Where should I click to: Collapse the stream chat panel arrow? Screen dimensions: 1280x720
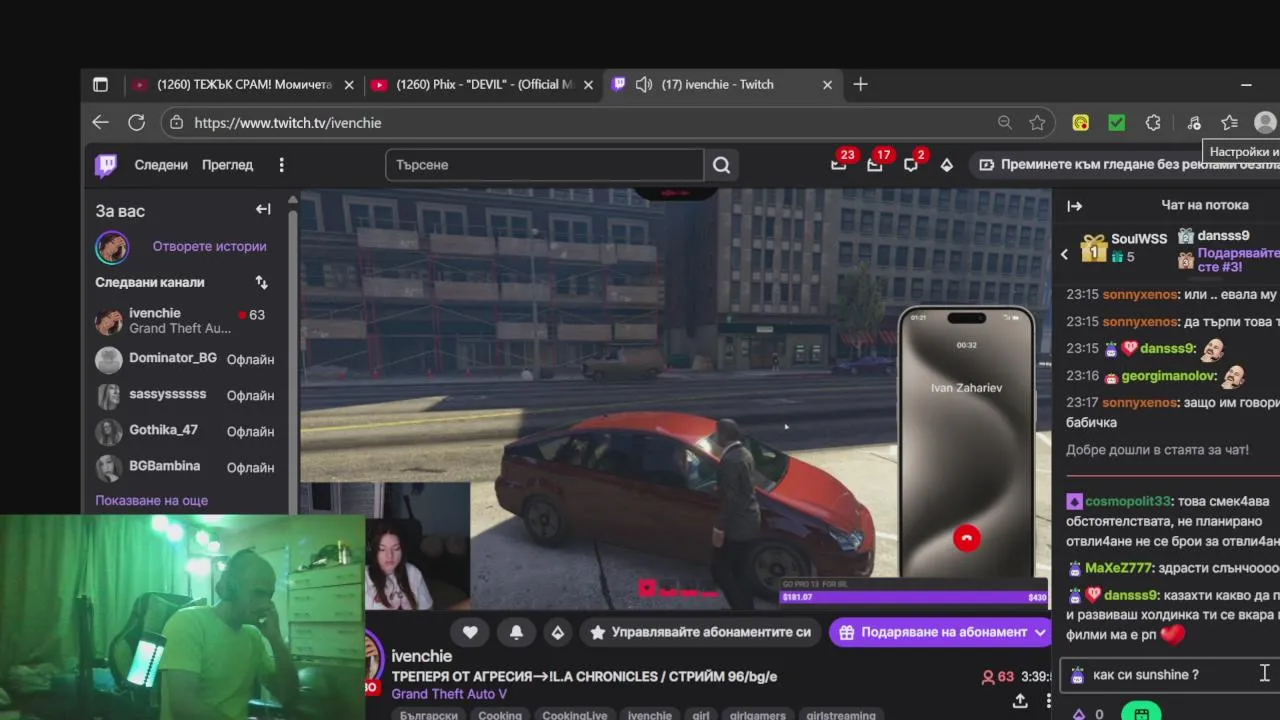(1075, 206)
